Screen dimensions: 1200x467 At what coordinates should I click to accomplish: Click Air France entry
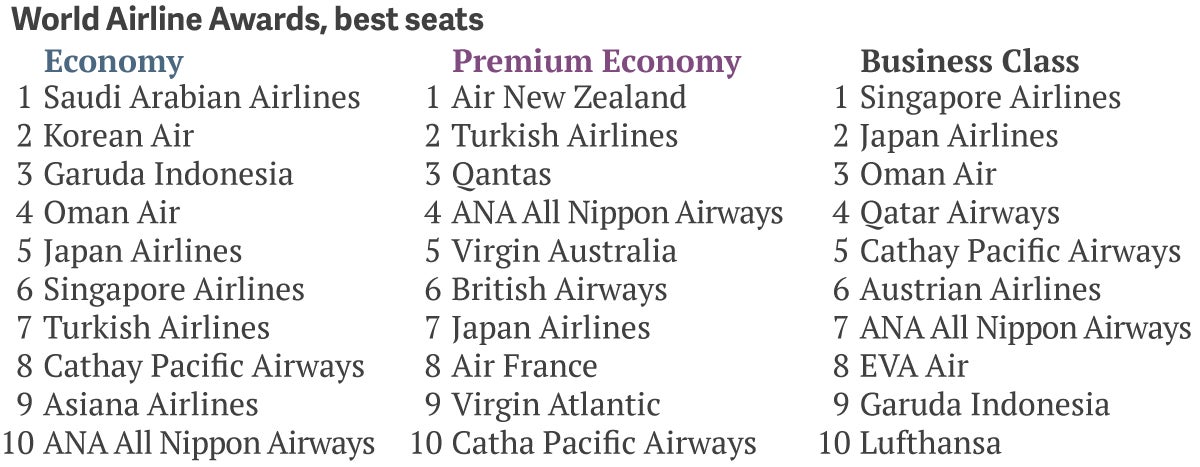pyautogui.click(x=524, y=366)
